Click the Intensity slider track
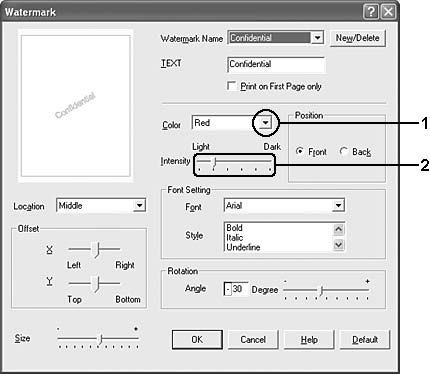This screenshot has height=374, width=430. click(234, 162)
